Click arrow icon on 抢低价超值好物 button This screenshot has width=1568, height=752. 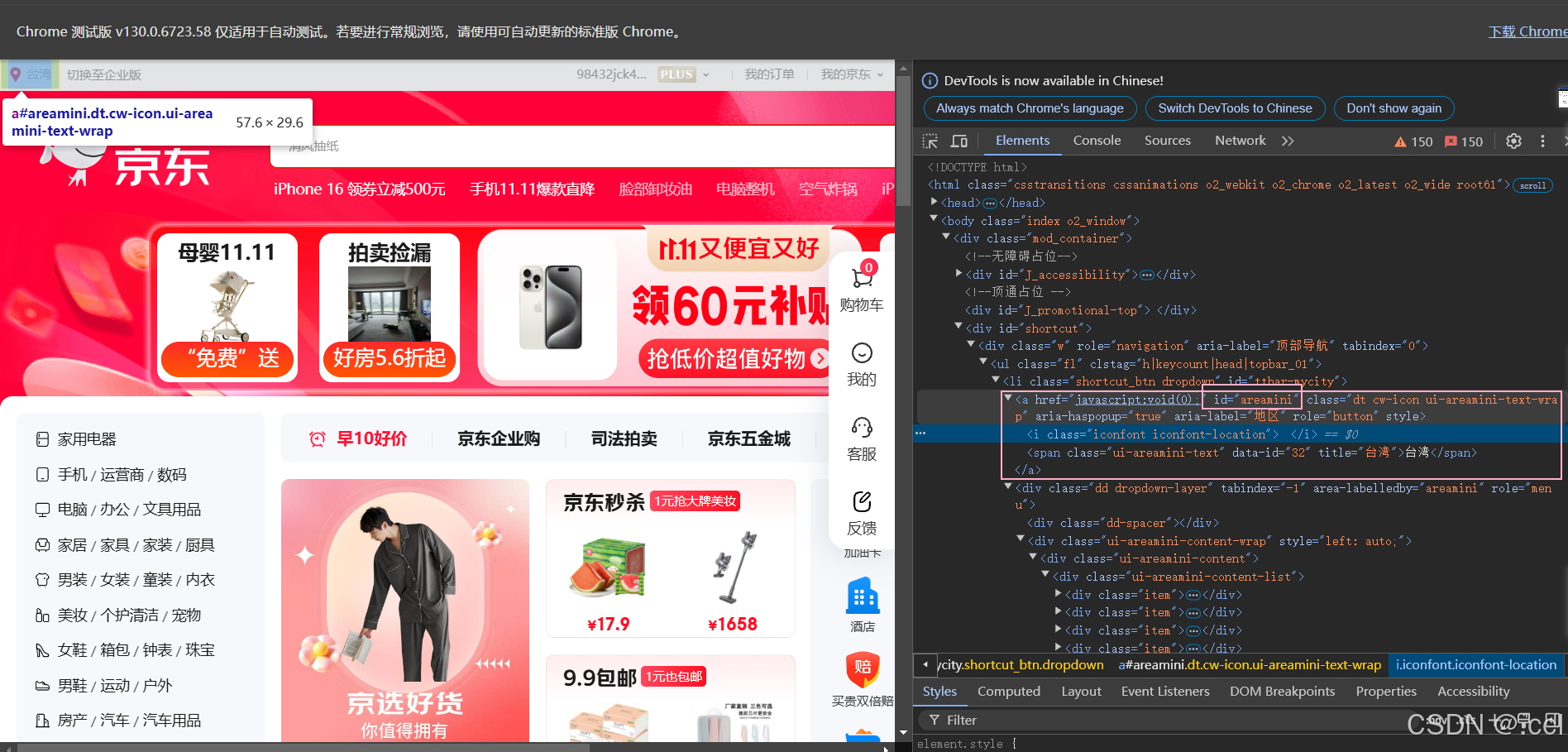pos(819,358)
